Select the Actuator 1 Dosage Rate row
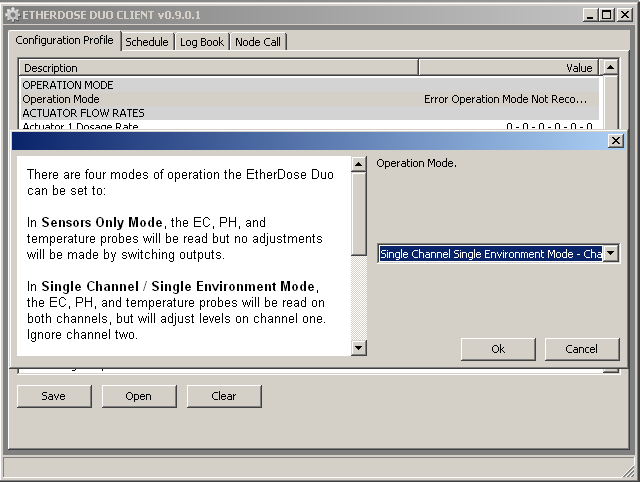 (x=309, y=125)
